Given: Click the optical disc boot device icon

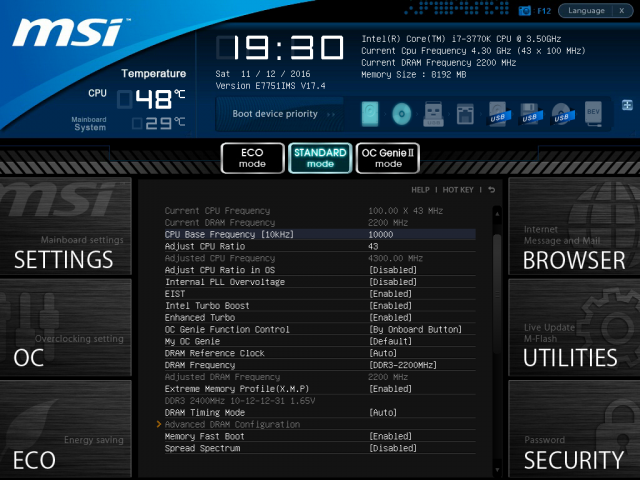Looking at the screenshot, I should (402, 115).
